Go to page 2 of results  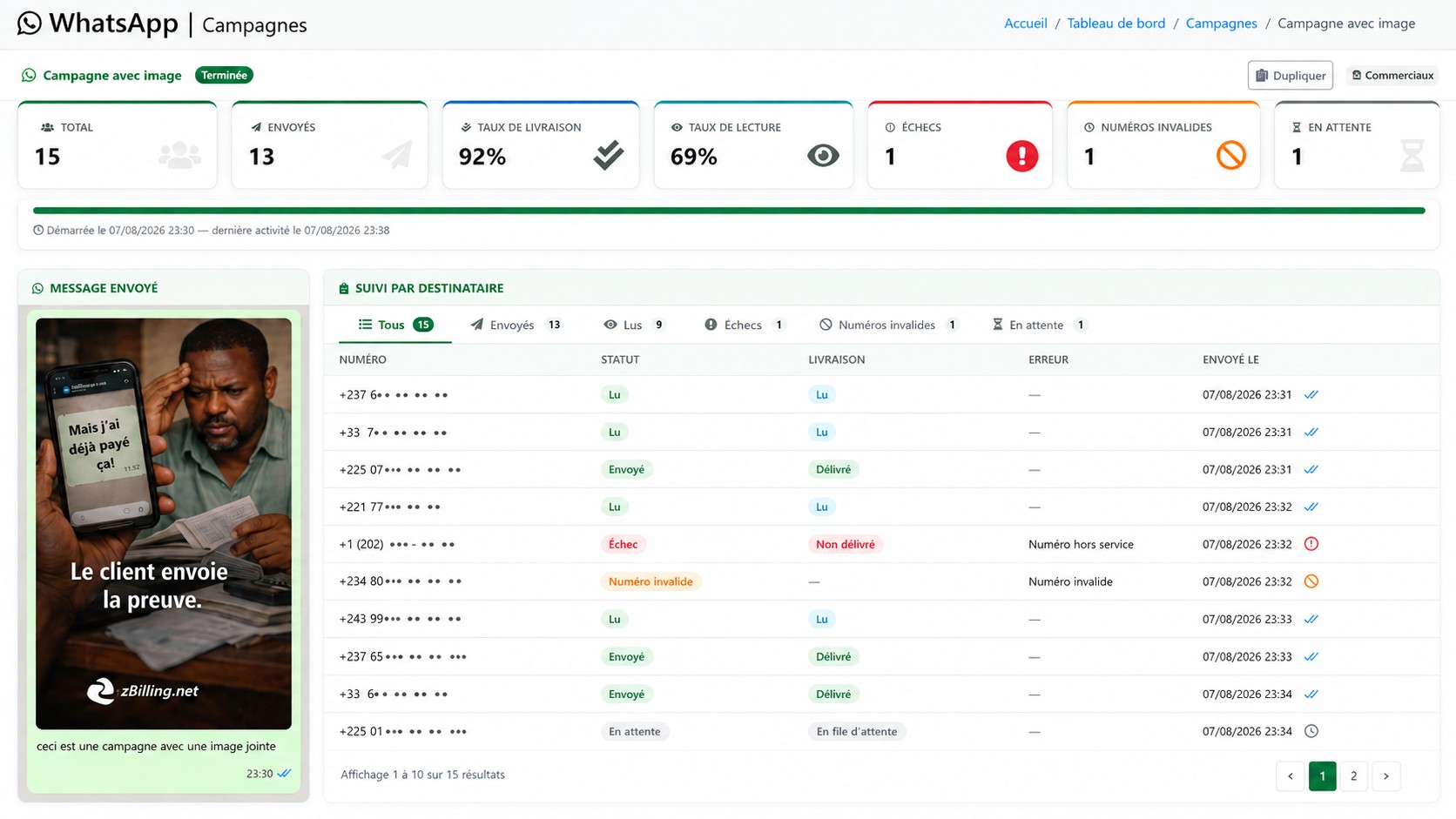[x=1353, y=776]
